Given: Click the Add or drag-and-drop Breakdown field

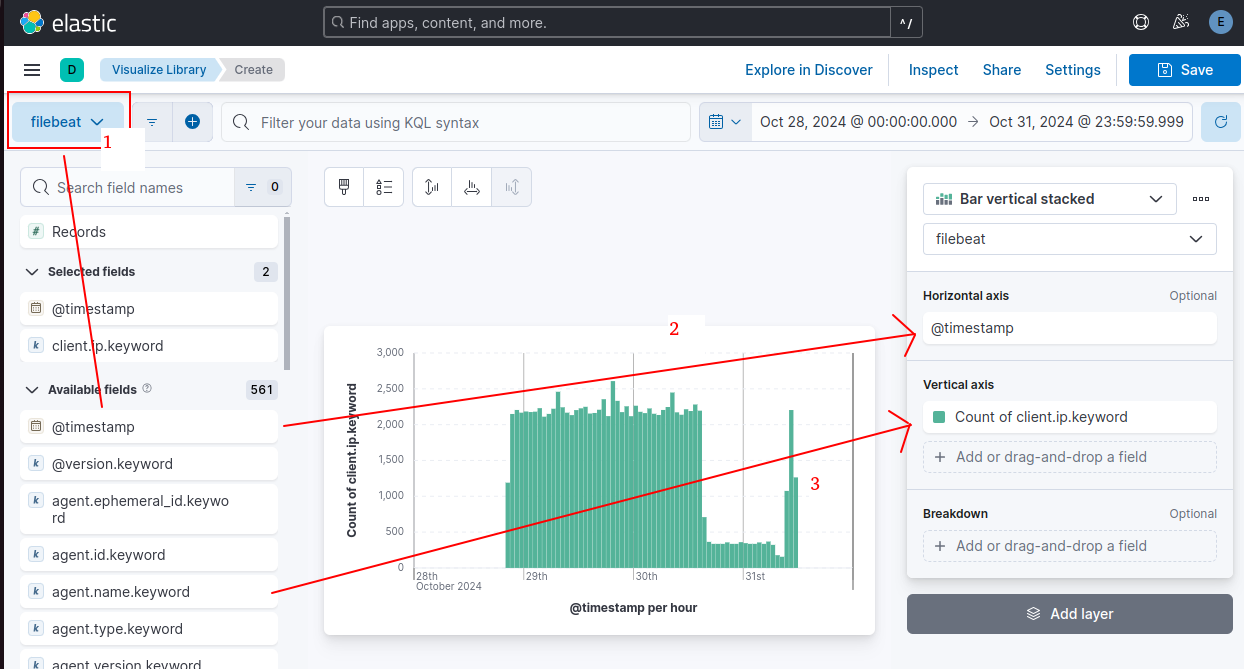Looking at the screenshot, I should coord(1069,546).
